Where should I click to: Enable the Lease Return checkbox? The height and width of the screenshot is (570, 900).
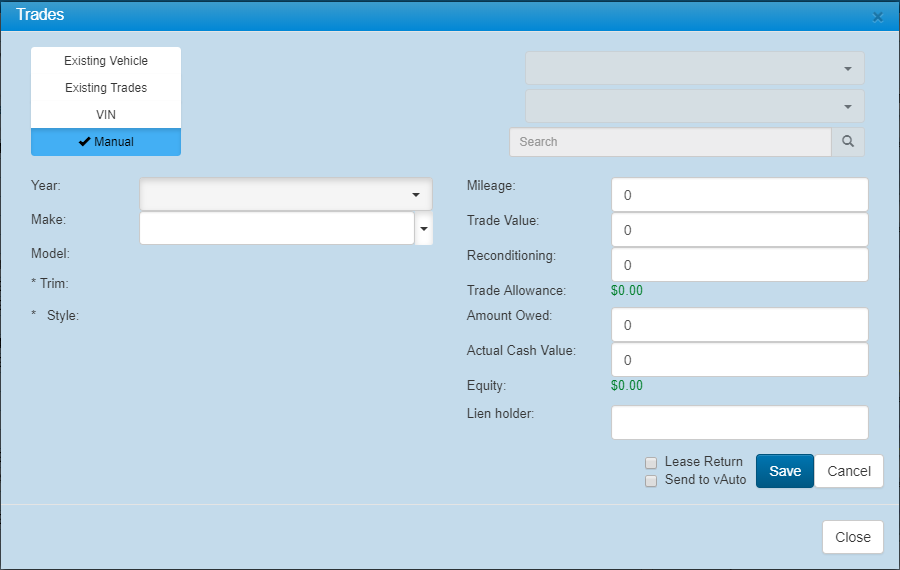click(651, 463)
